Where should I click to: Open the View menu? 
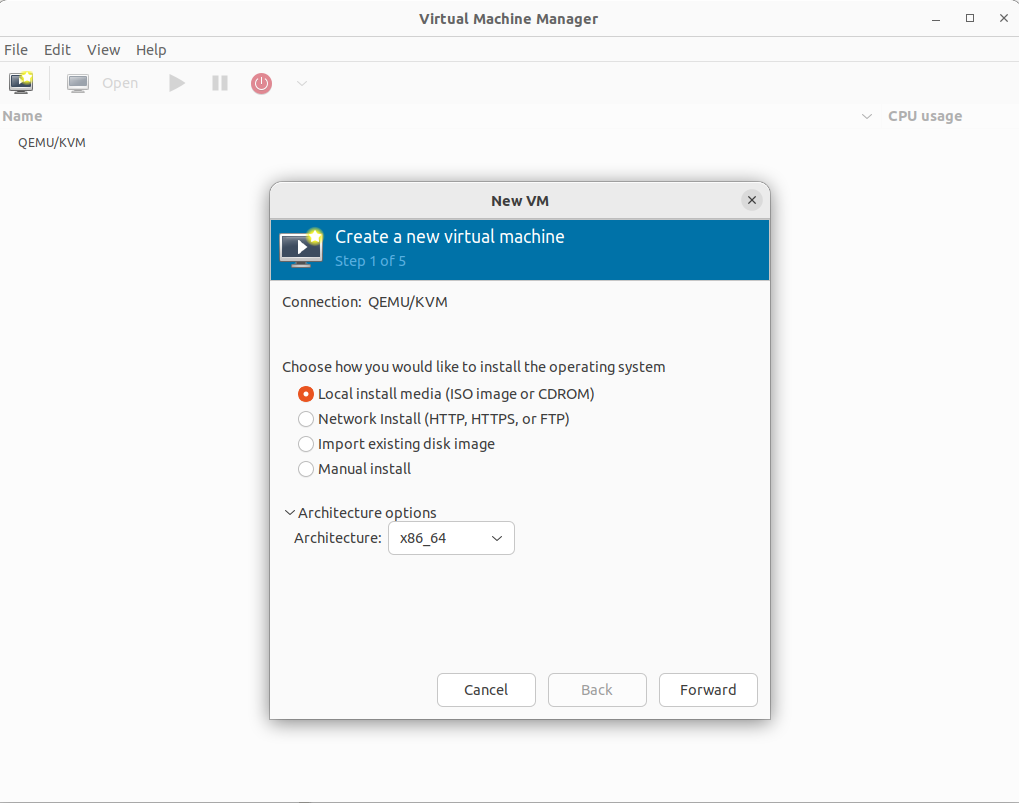103,50
